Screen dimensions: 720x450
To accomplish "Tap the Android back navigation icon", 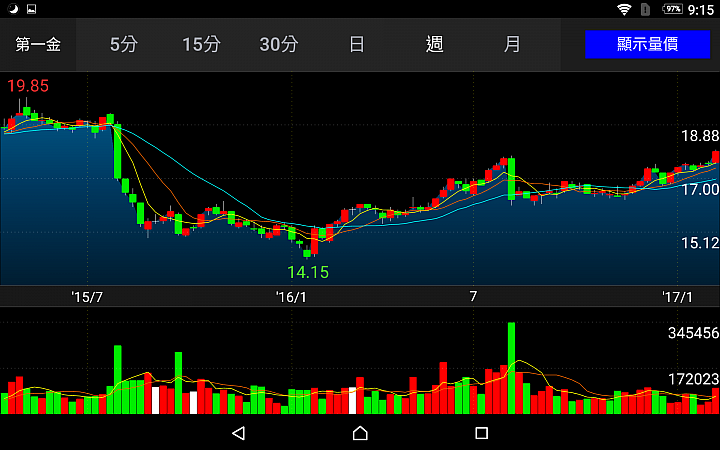I will coord(239,433).
